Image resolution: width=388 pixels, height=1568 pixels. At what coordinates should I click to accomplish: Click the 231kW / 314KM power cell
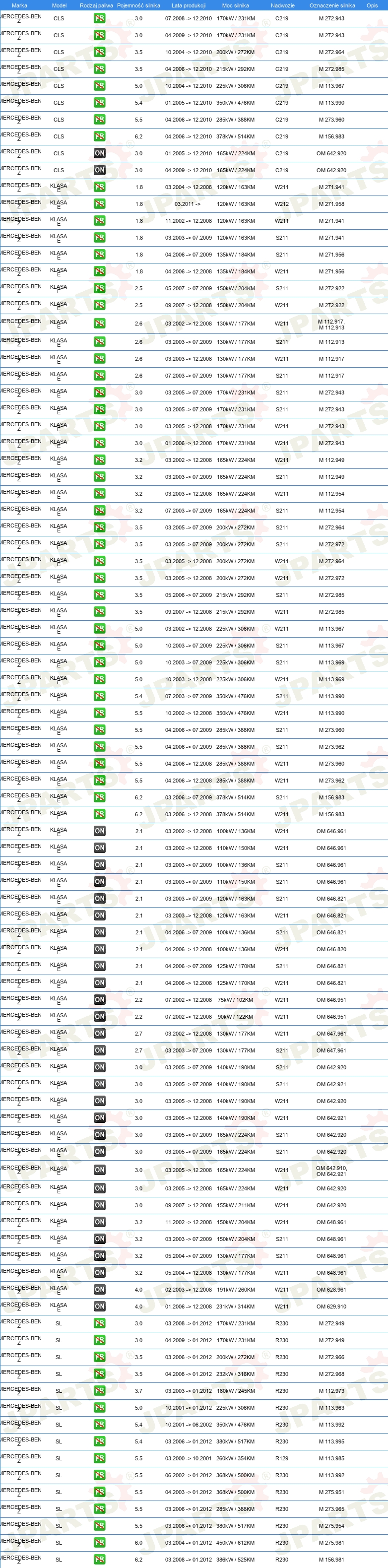point(236,1307)
